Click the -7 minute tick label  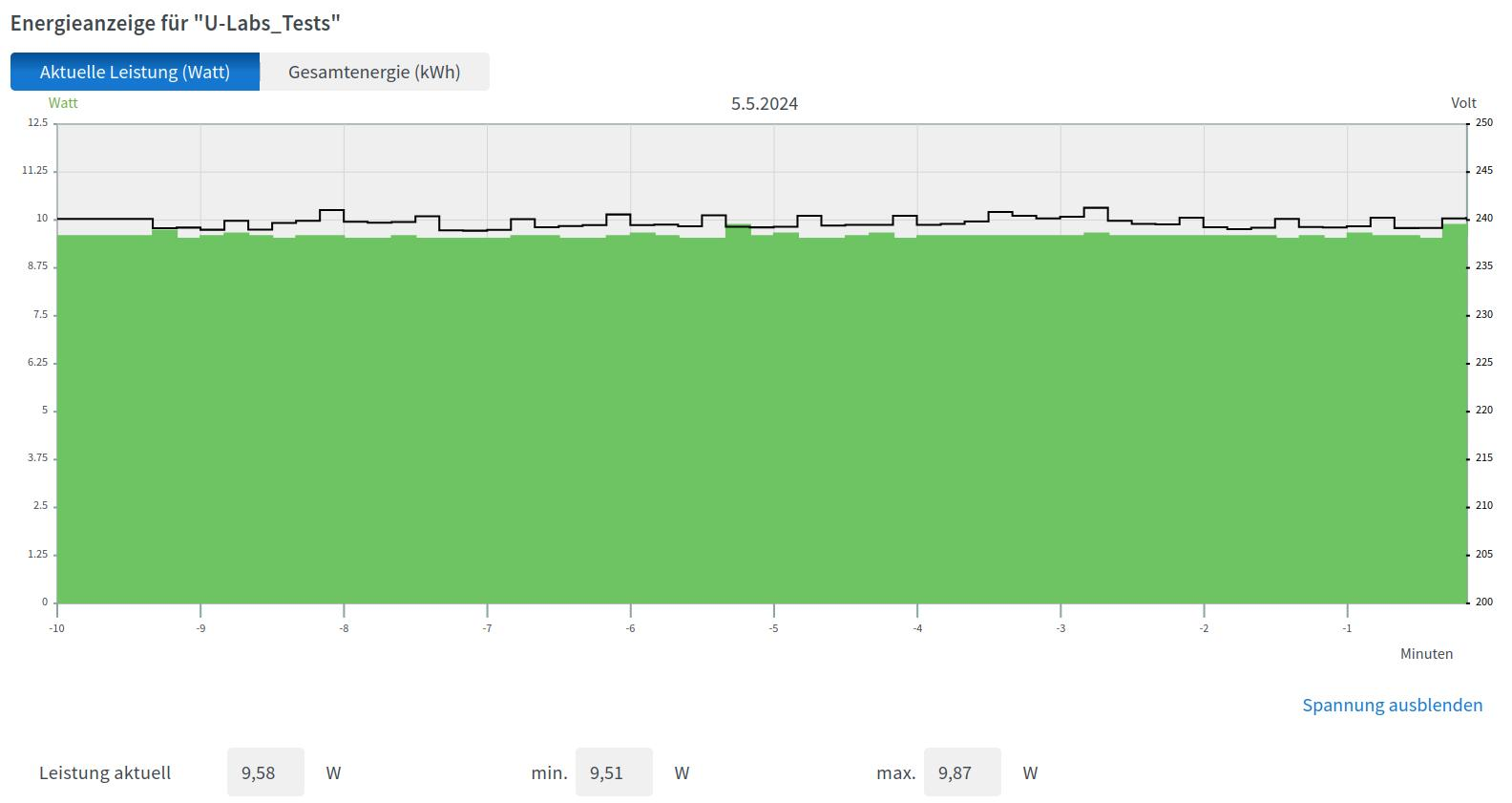tap(487, 628)
